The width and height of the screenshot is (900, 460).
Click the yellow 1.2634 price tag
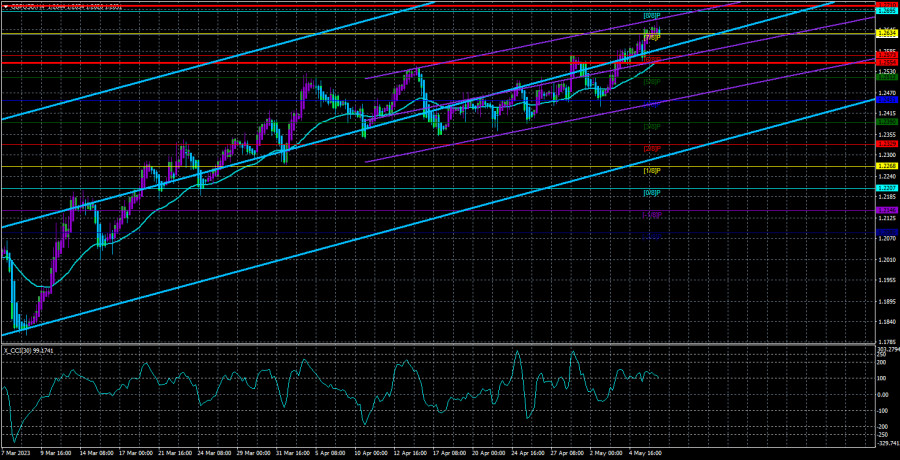pos(887,34)
